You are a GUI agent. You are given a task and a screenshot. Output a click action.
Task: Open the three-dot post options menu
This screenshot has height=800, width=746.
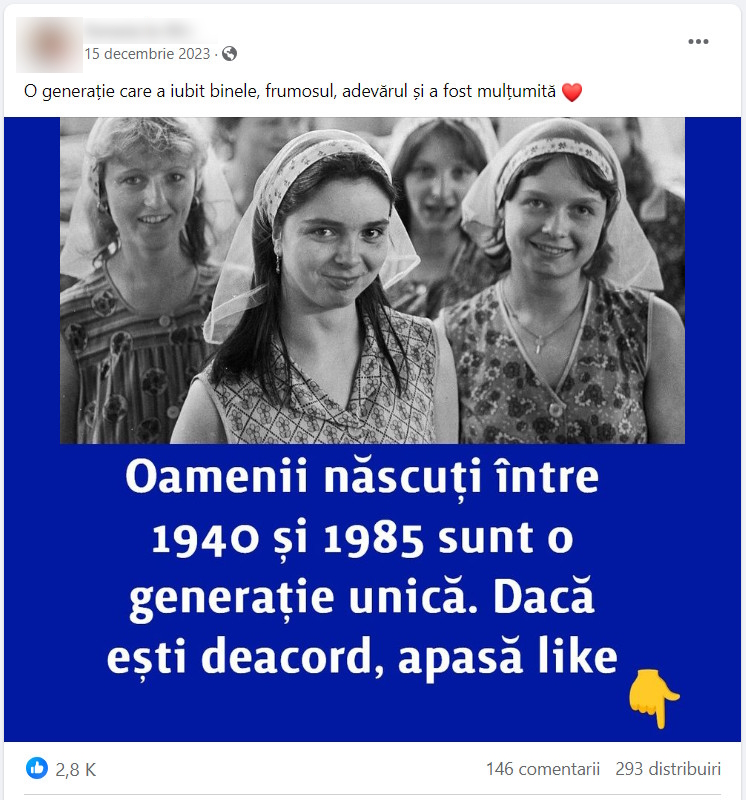[x=698, y=41]
